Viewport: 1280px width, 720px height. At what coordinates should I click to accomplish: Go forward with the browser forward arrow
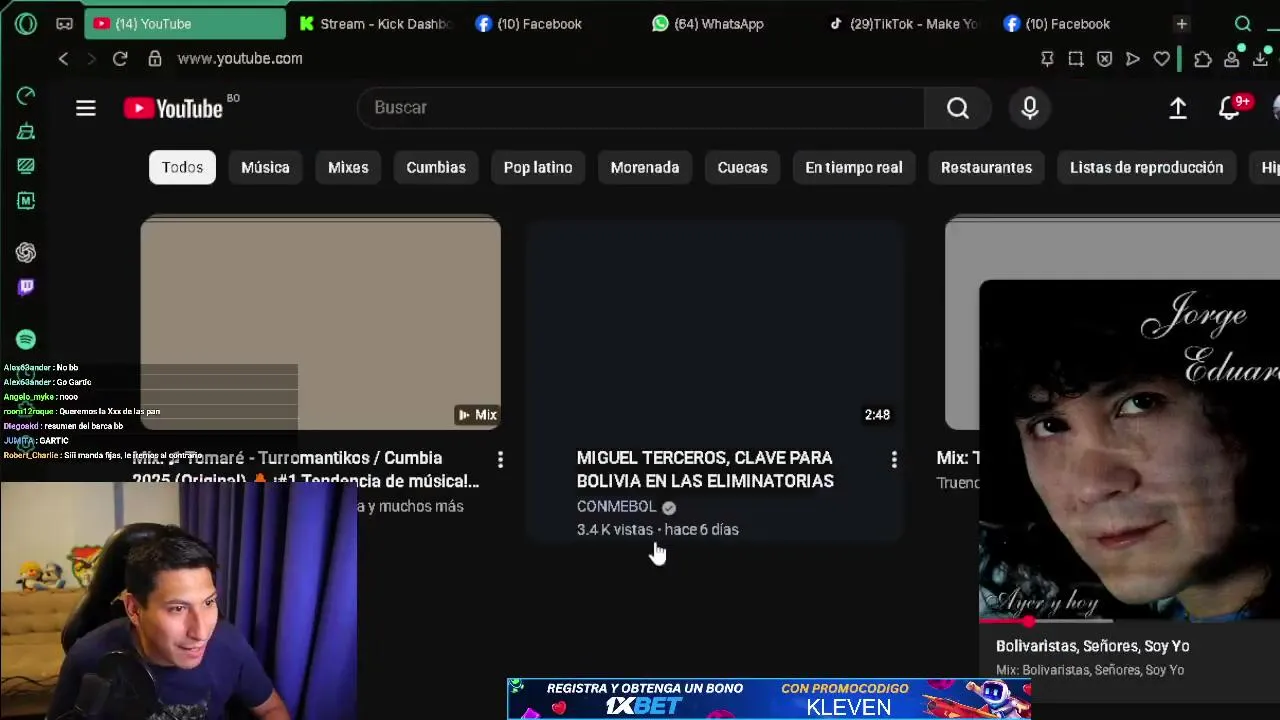click(91, 59)
